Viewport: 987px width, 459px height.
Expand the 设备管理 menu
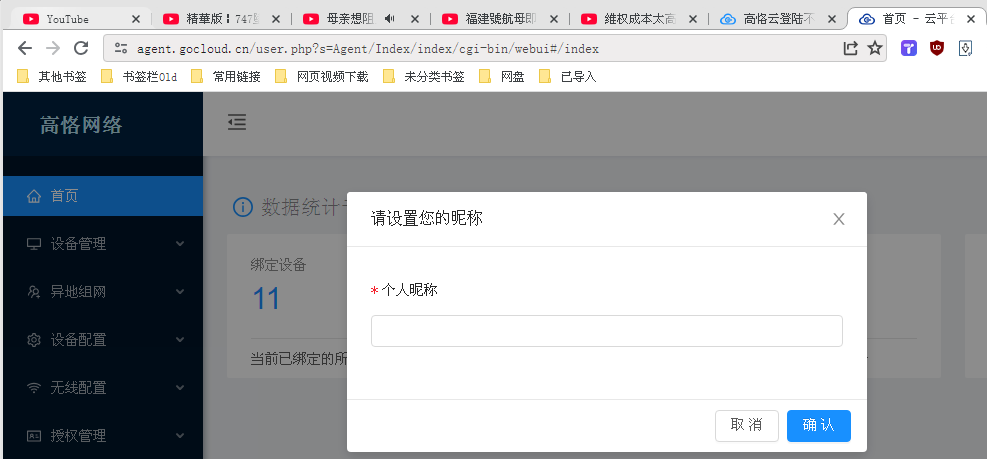pos(103,244)
